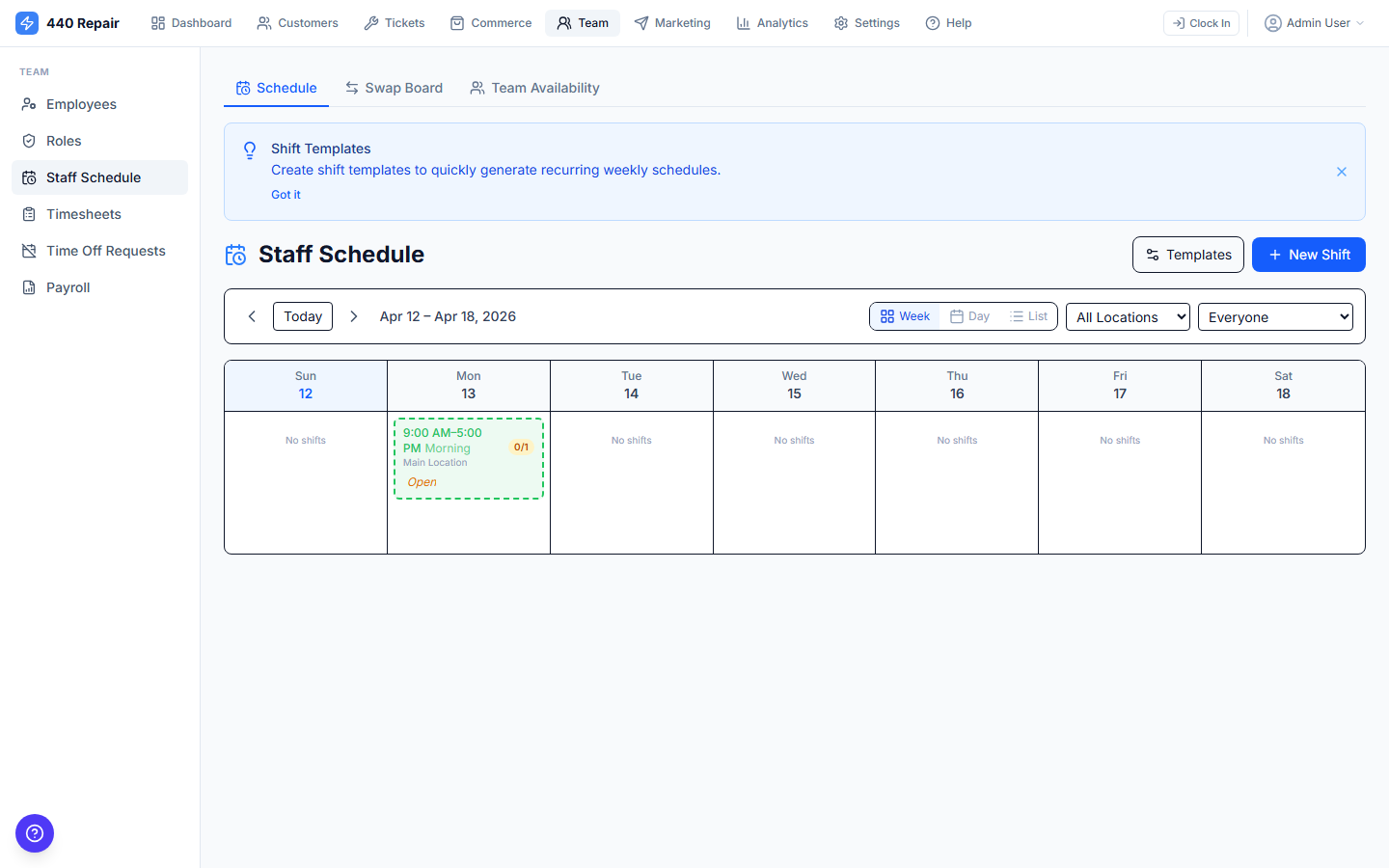
Task: Open the Team Availability tab
Action: point(534,87)
